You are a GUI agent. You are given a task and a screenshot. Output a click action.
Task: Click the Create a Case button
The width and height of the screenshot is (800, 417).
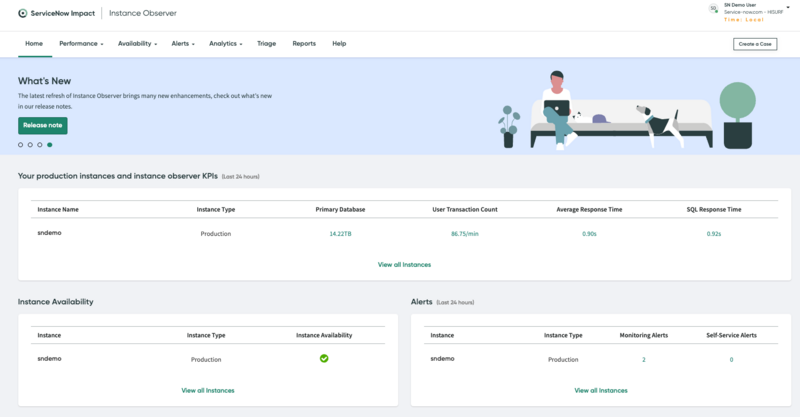pos(755,44)
